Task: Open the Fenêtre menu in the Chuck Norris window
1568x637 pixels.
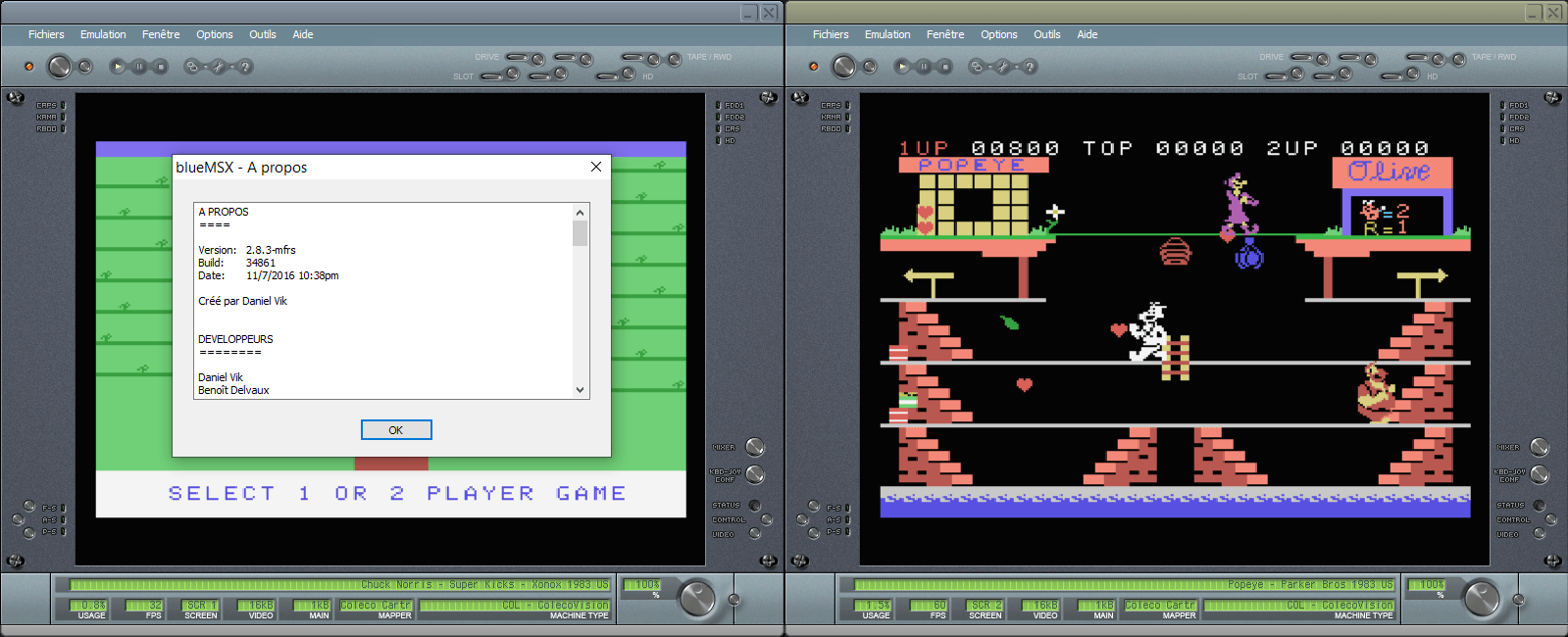Action: [x=161, y=34]
